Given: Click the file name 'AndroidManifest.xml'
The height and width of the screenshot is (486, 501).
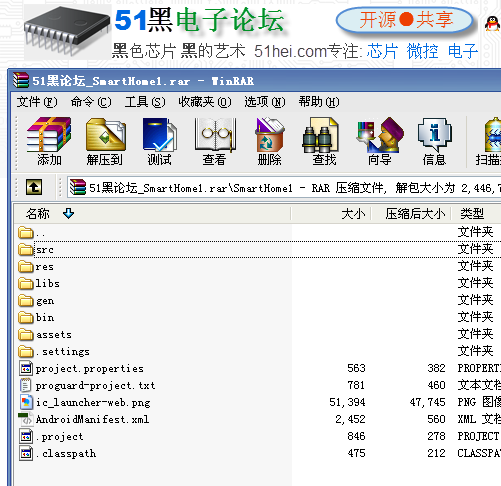Looking at the screenshot, I should 92,419.
